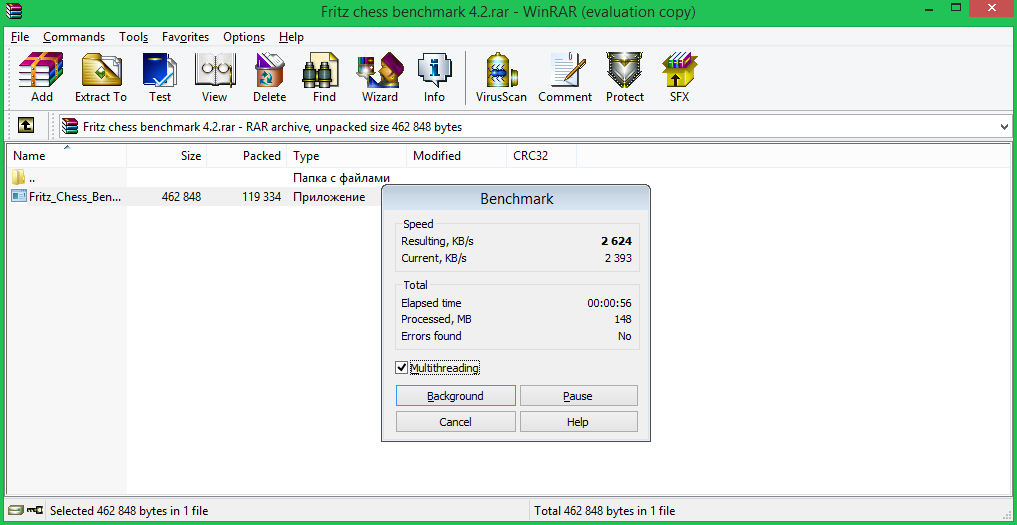Image resolution: width=1017 pixels, height=525 pixels.
Task: Open the Favorites menu
Action: coord(185,37)
